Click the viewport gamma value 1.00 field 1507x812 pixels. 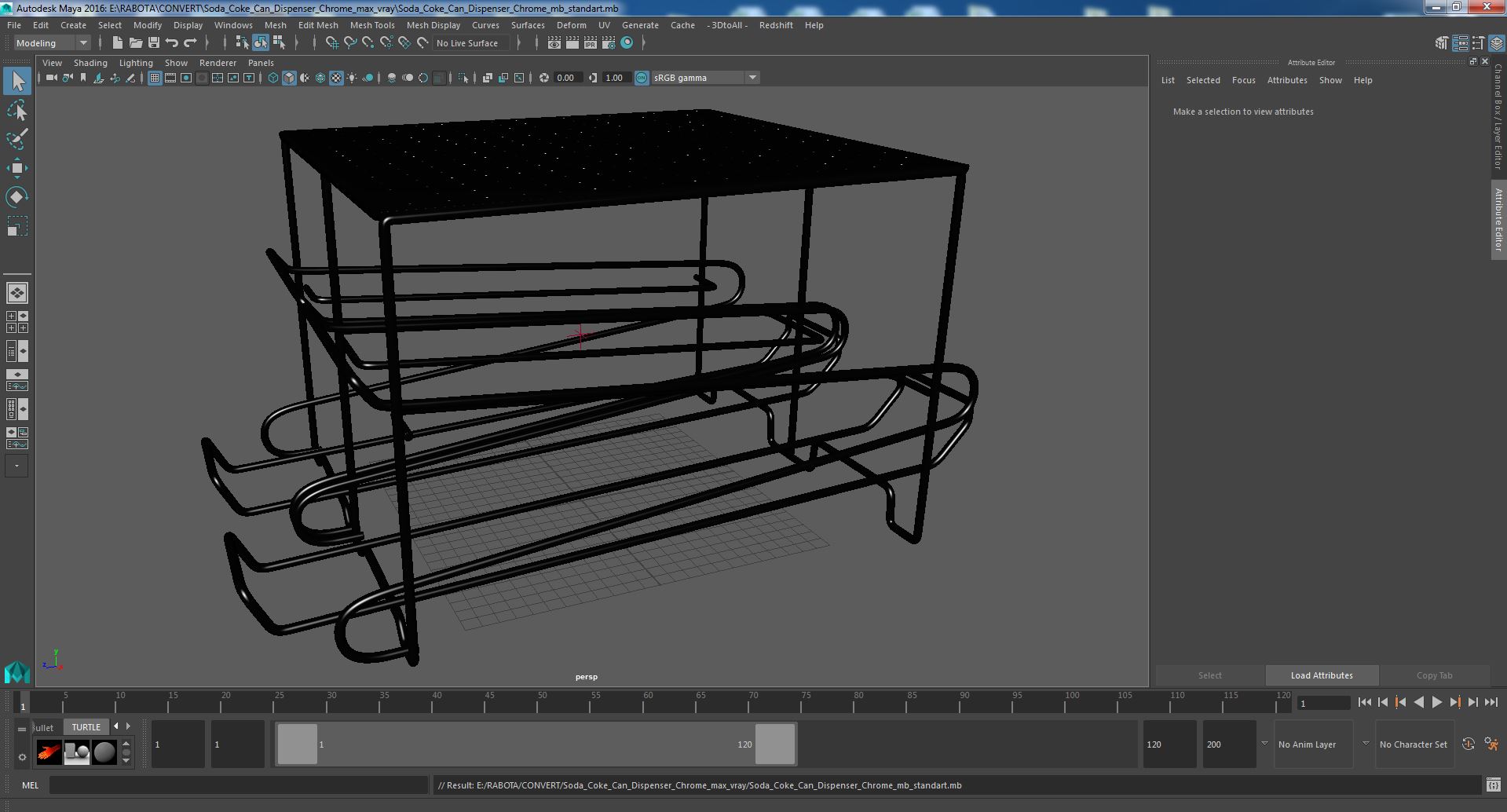point(617,78)
